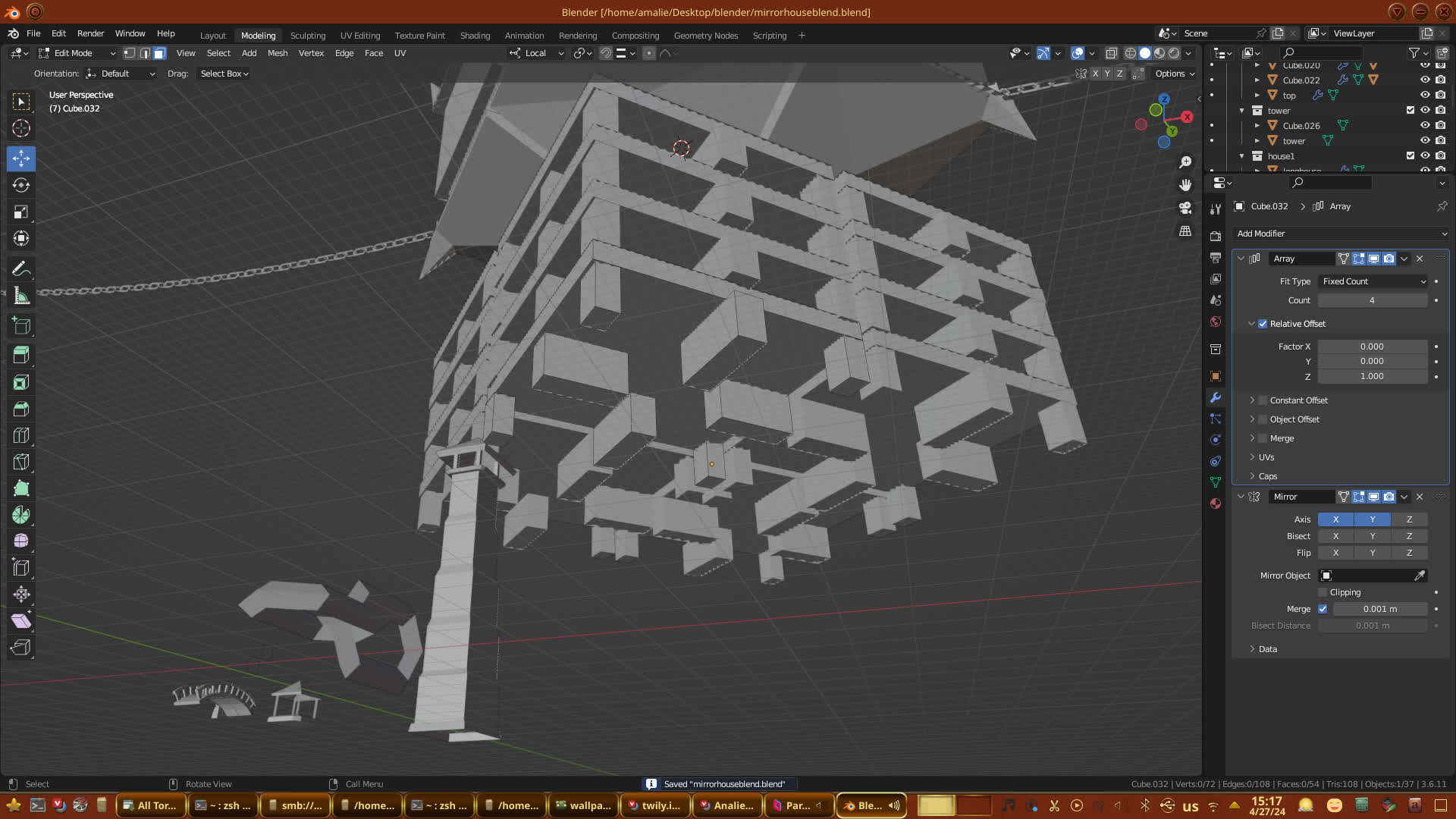Open Material properties tab
The image size is (1456, 819).
coord(1216,504)
